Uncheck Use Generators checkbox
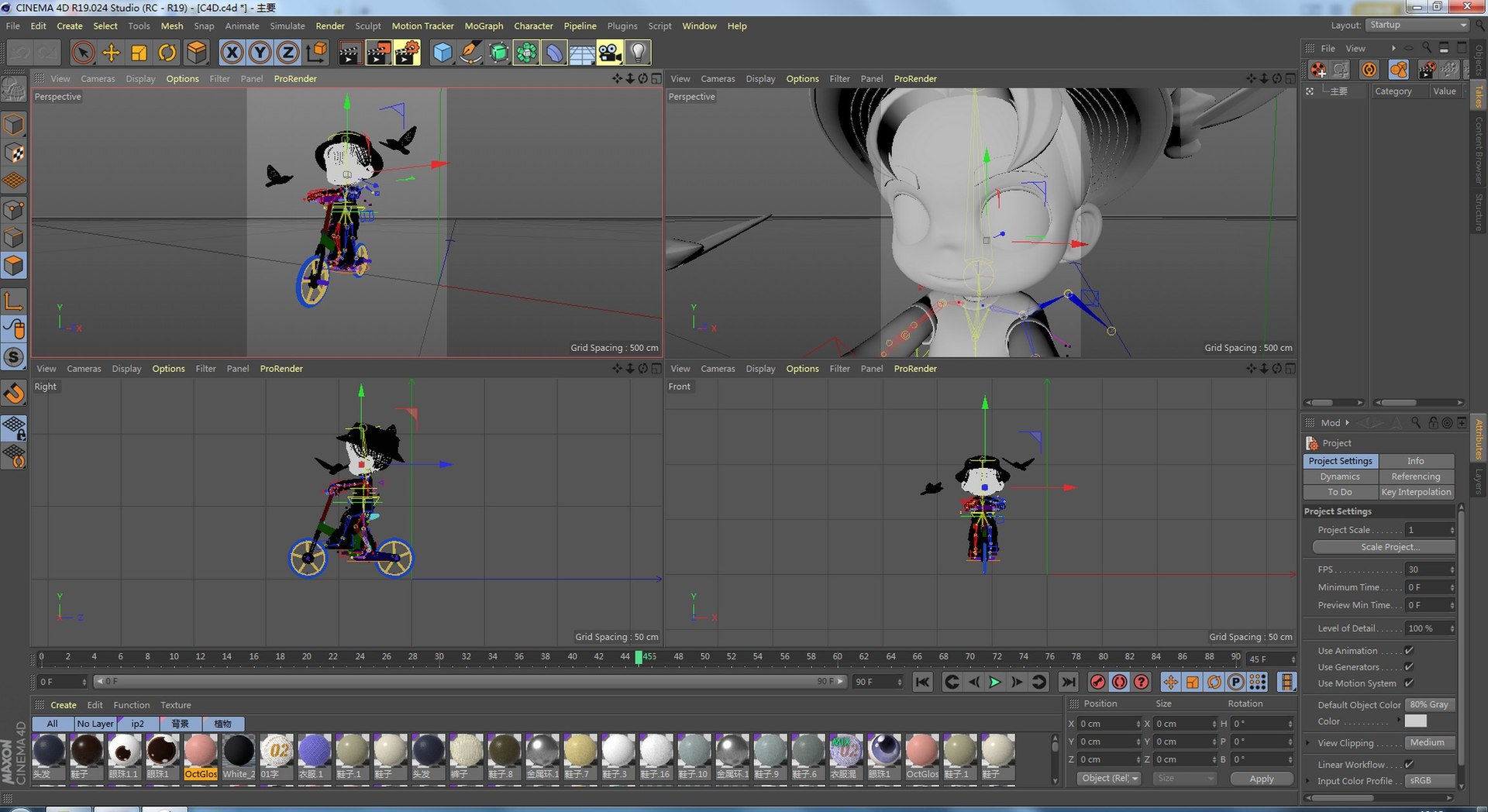 click(1409, 667)
